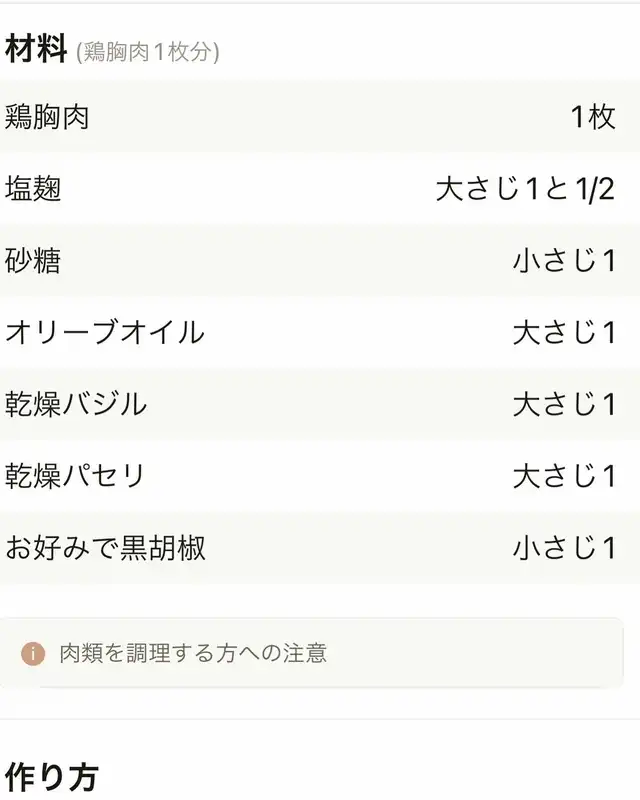The image size is (640, 800).
Task: Tap the 大さじ1と1/2 quantity for 塩麹
Action: point(525,189)
